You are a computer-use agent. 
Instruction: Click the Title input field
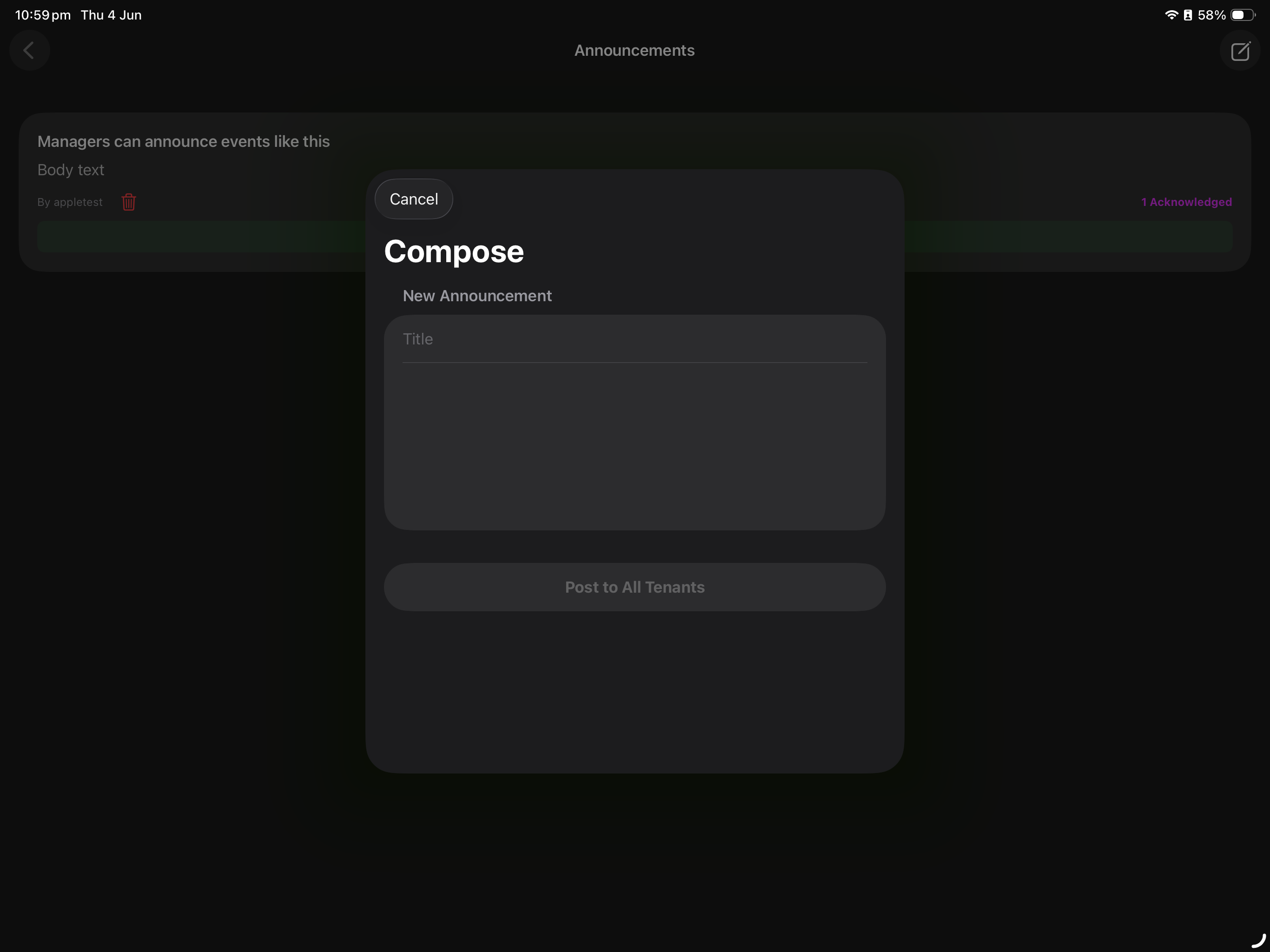635,339
